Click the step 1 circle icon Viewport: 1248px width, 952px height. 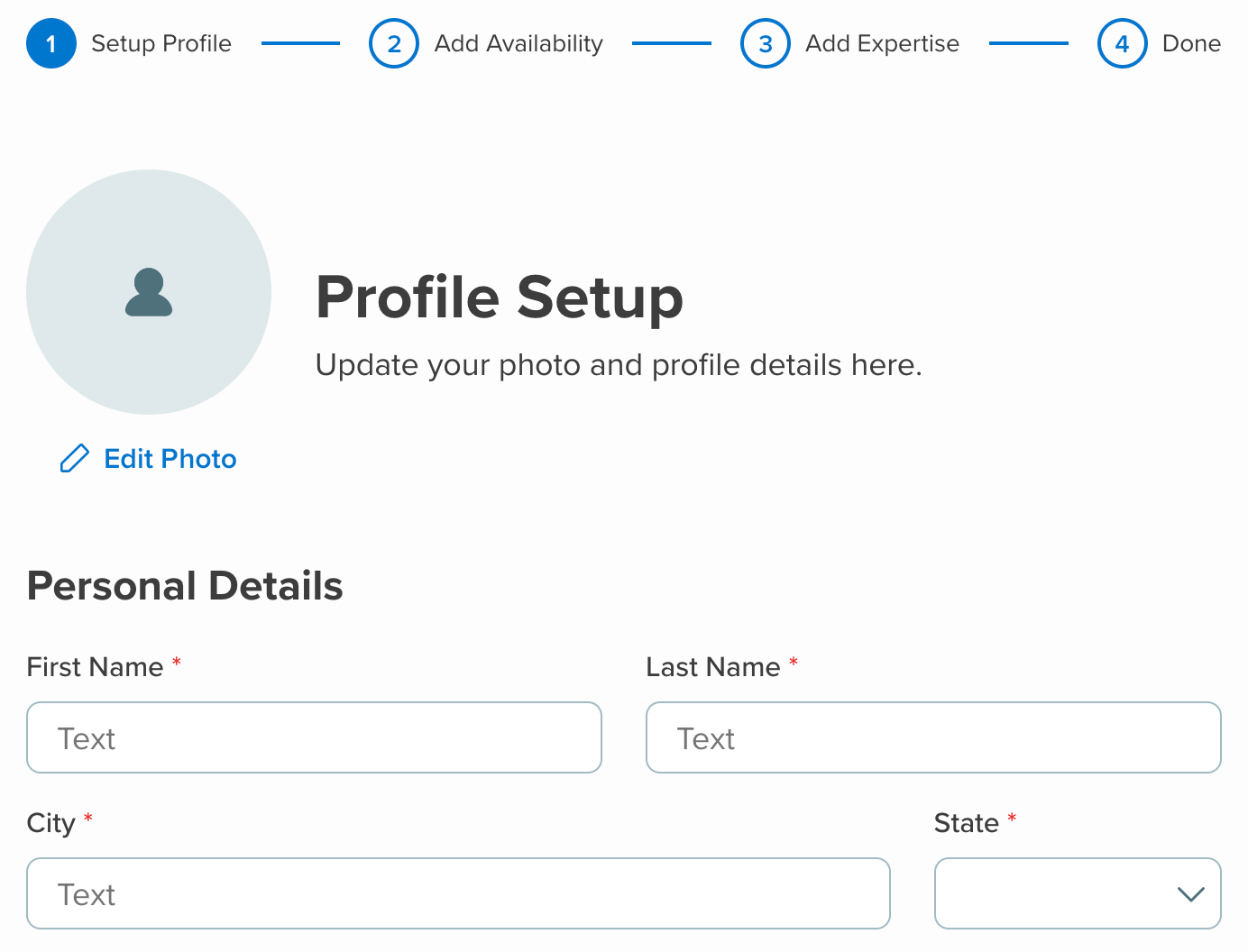coord(51,43)
